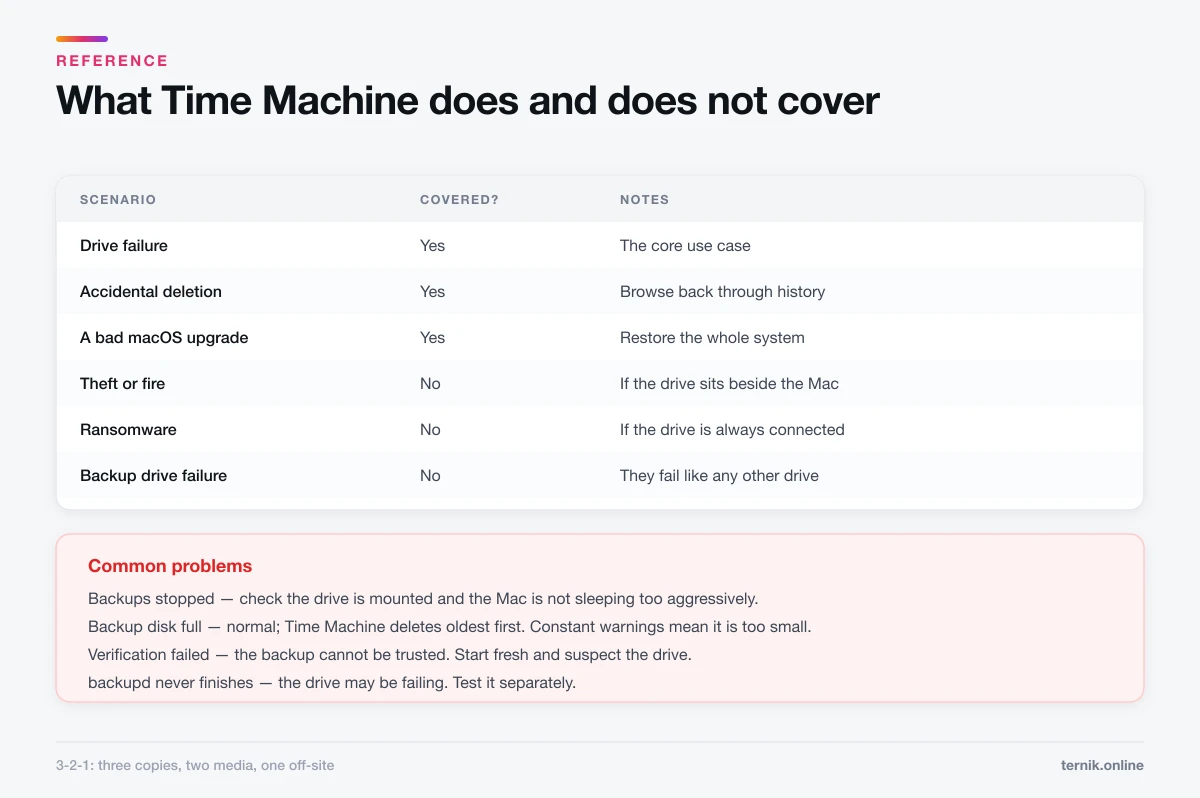Select the 'Backup drive failure' scenario cell
This screenshot has width=1200, height=798.
tap(153, 476)
